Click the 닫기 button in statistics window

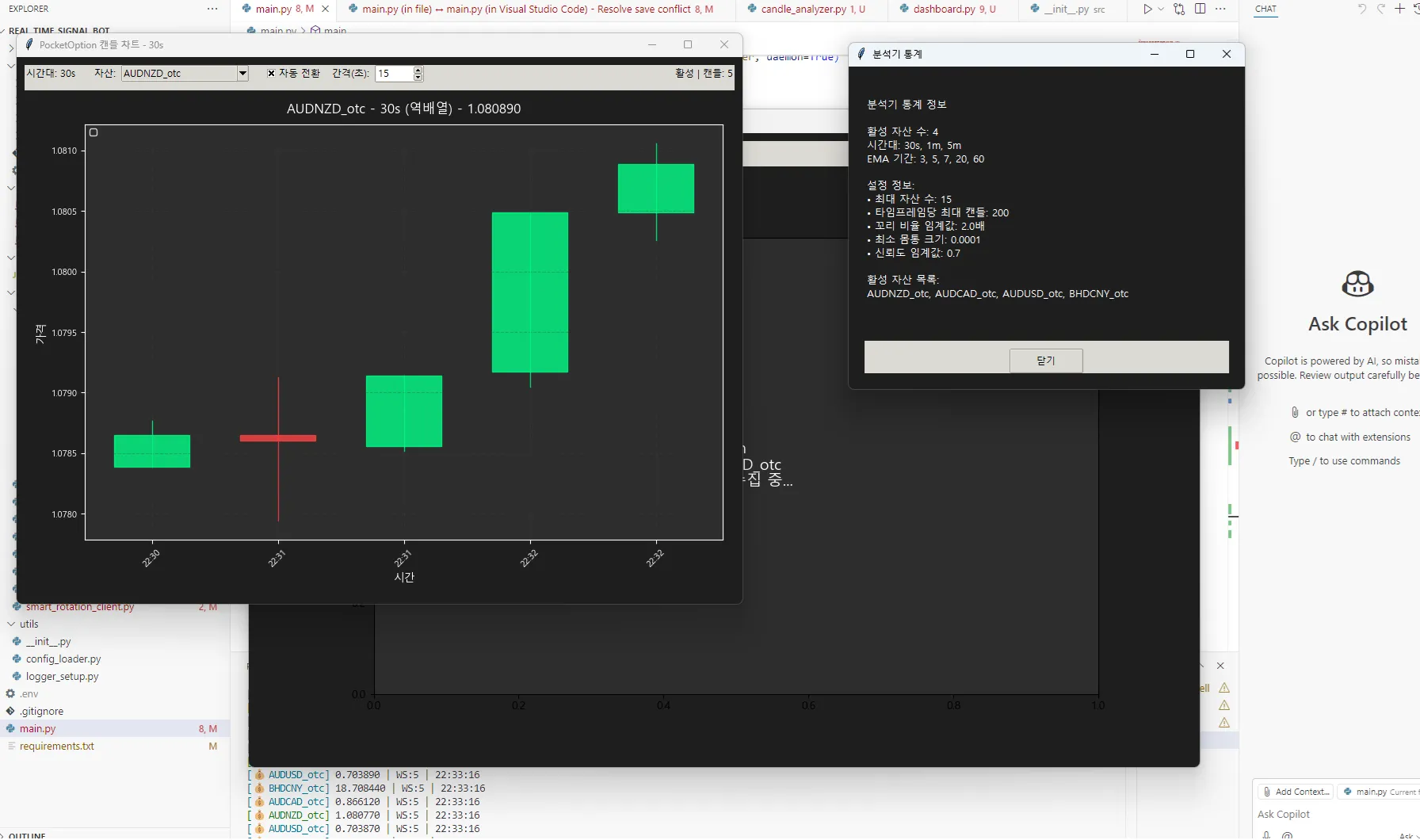pos(1046,361)
